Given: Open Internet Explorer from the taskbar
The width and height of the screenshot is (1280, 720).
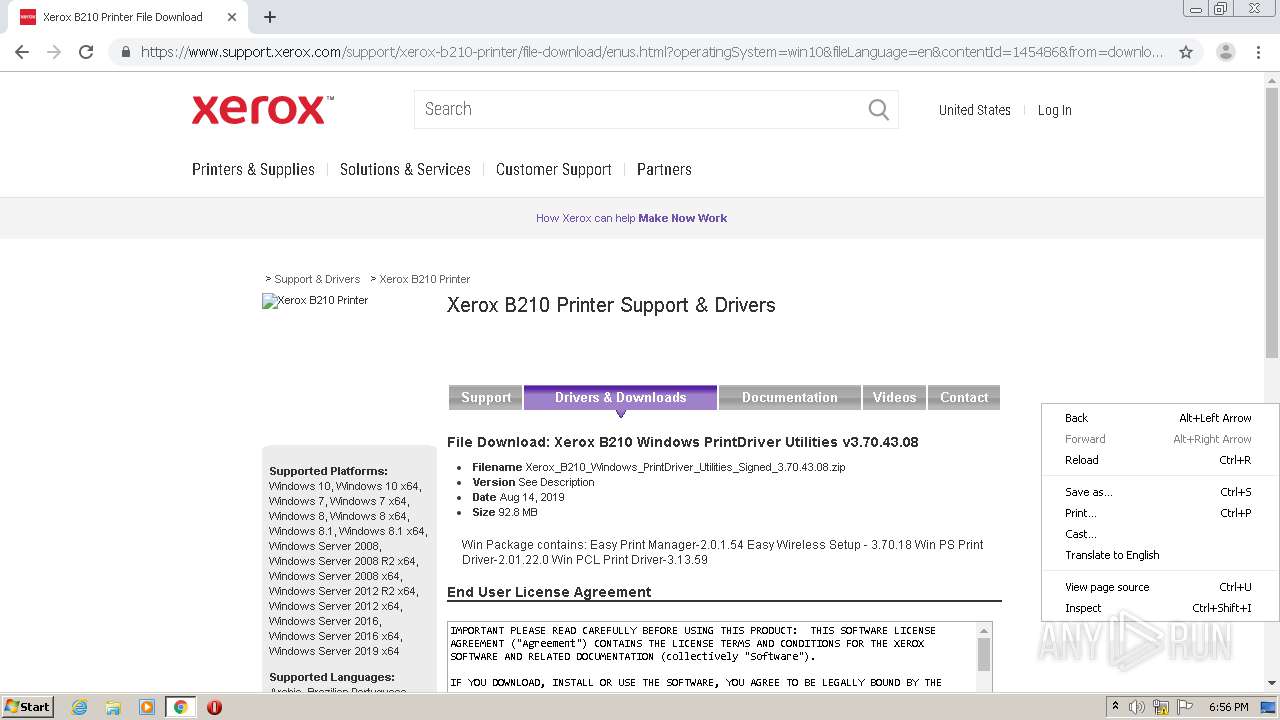Looking at the screenshot, I should [80, 707].
